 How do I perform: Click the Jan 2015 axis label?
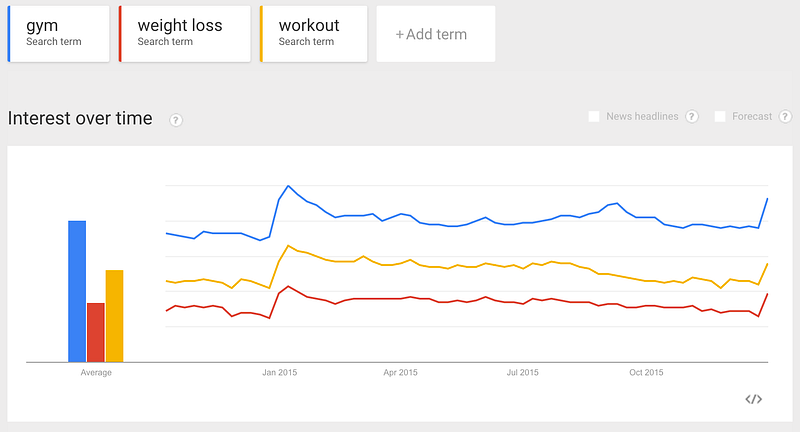(x=280, y=373)
